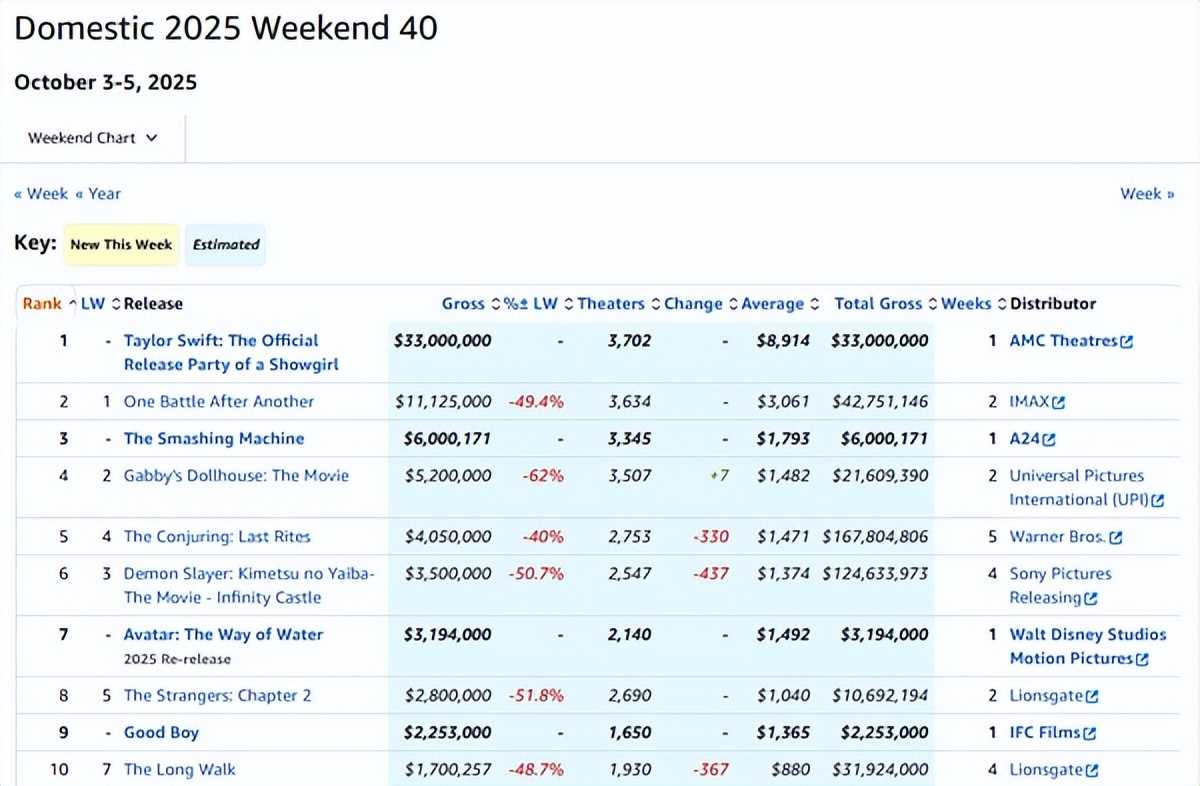This screenshot has height=786, width=1200.
Task: Open The Smashing Machine release page
Action: [214, 439]
